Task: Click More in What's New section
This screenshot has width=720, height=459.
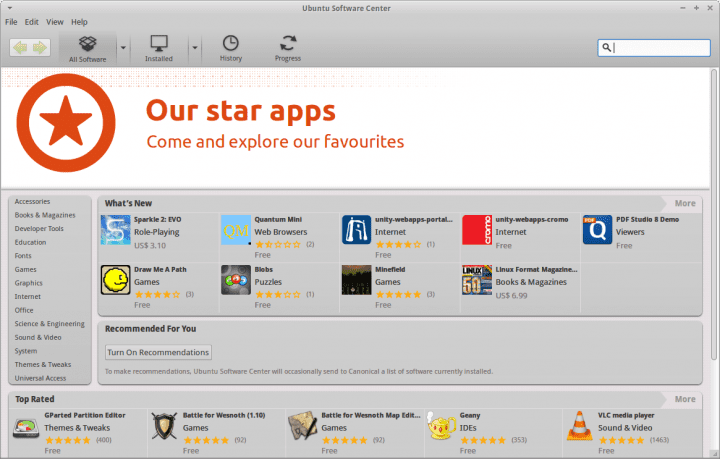Action: point(685,203)
